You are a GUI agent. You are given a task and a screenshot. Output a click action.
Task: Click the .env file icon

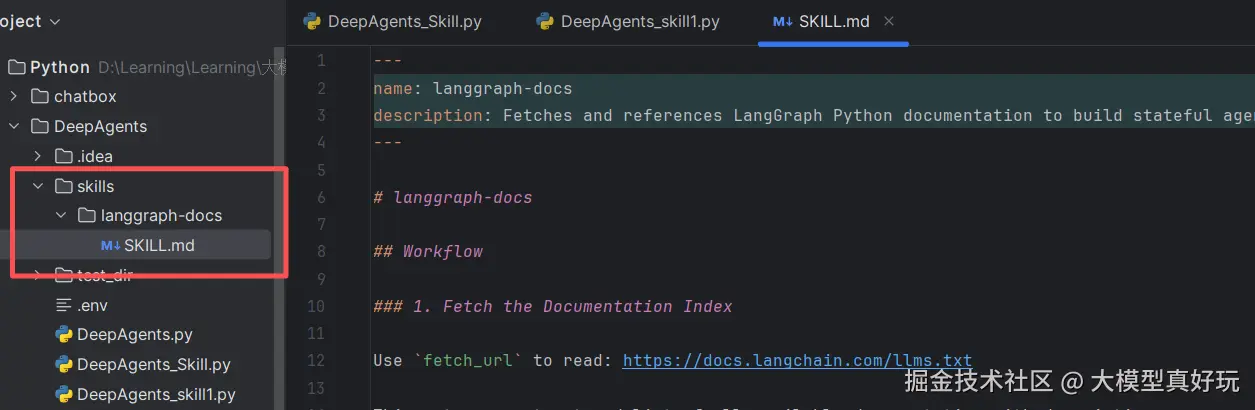point(64,305)
